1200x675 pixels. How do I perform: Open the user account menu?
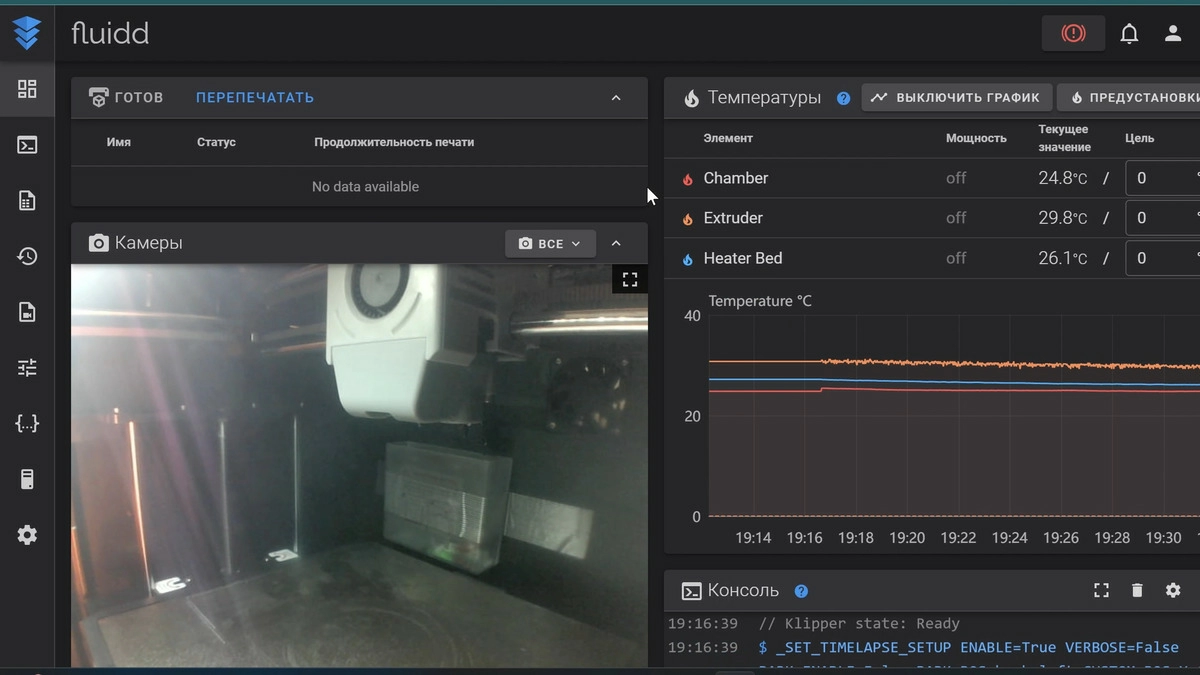(1172, 33)
